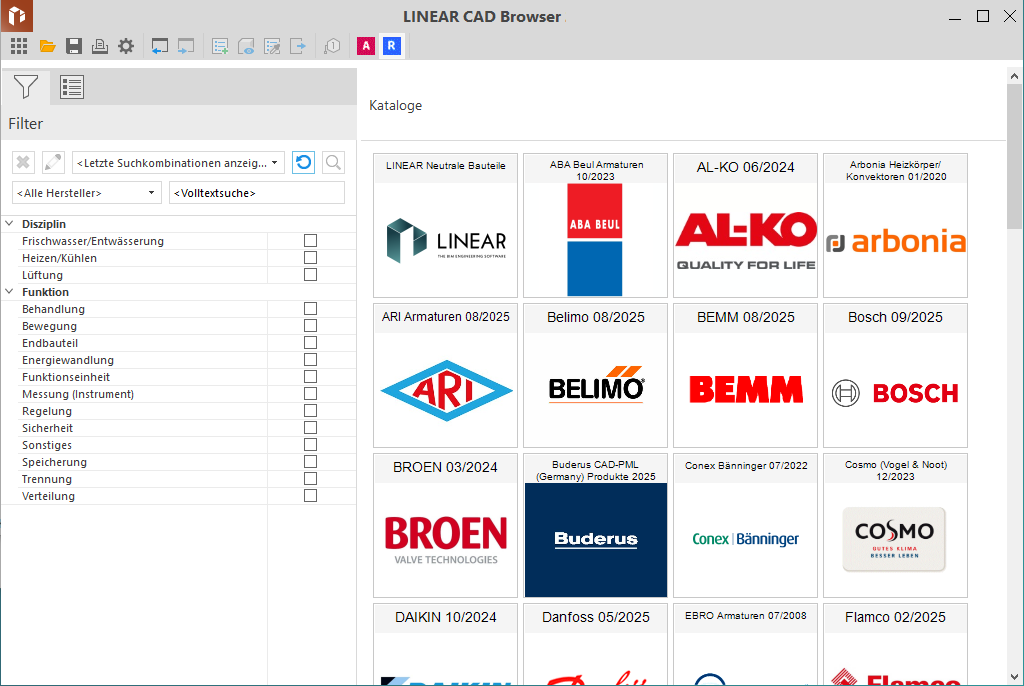Viewport: 1024px width, 686px height.
Task: Click the list with eyedropper icon
Action: click(272, 46)
